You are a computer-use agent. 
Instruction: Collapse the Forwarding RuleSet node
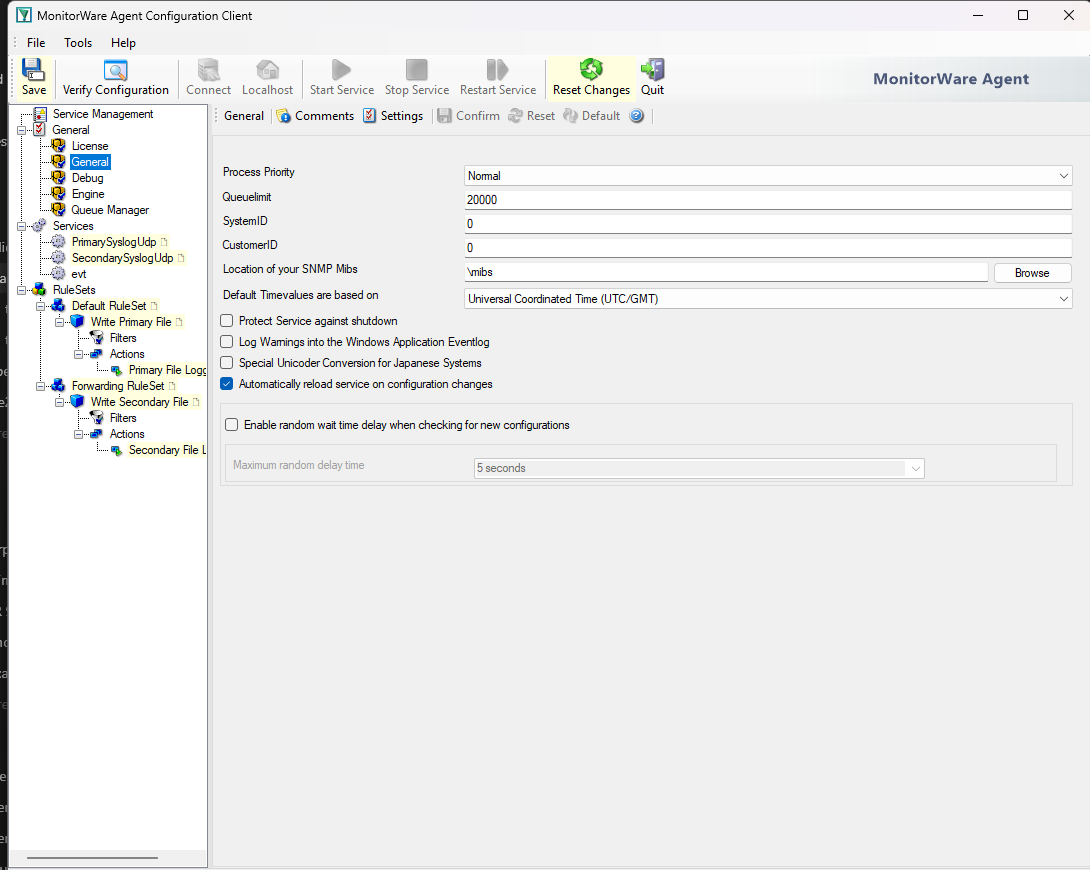point(40,386)
